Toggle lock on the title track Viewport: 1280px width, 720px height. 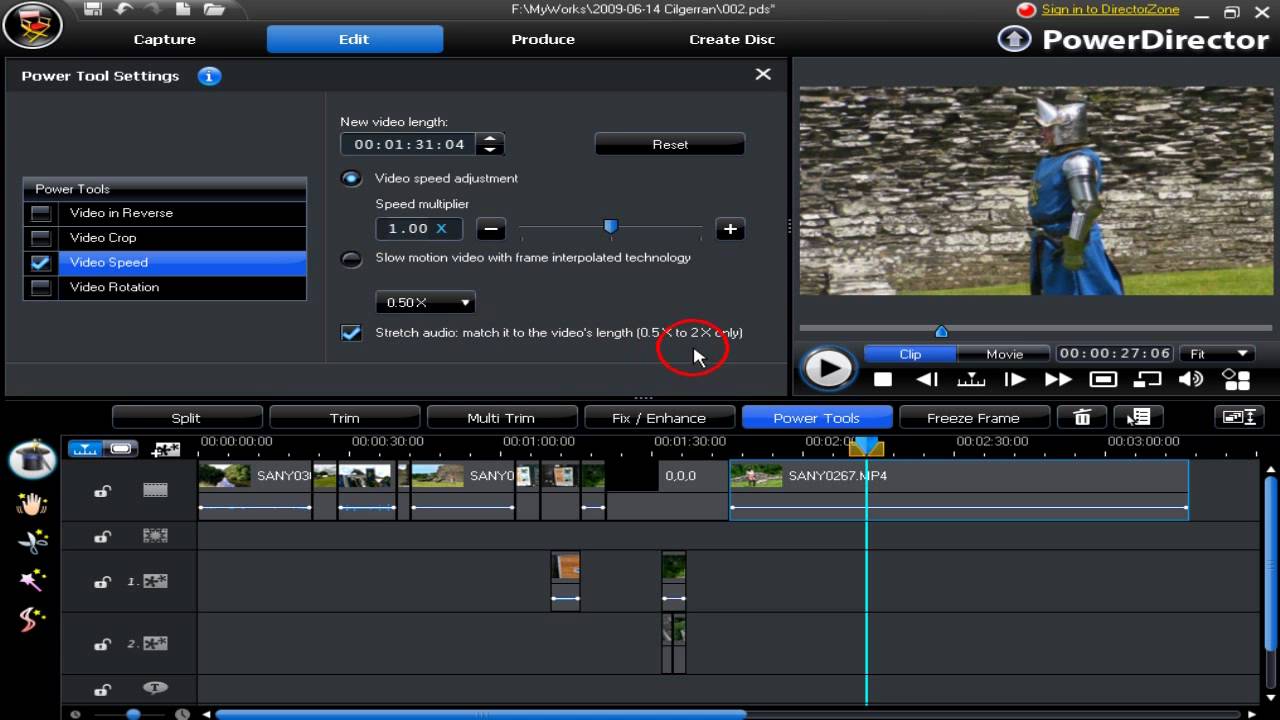102,689
